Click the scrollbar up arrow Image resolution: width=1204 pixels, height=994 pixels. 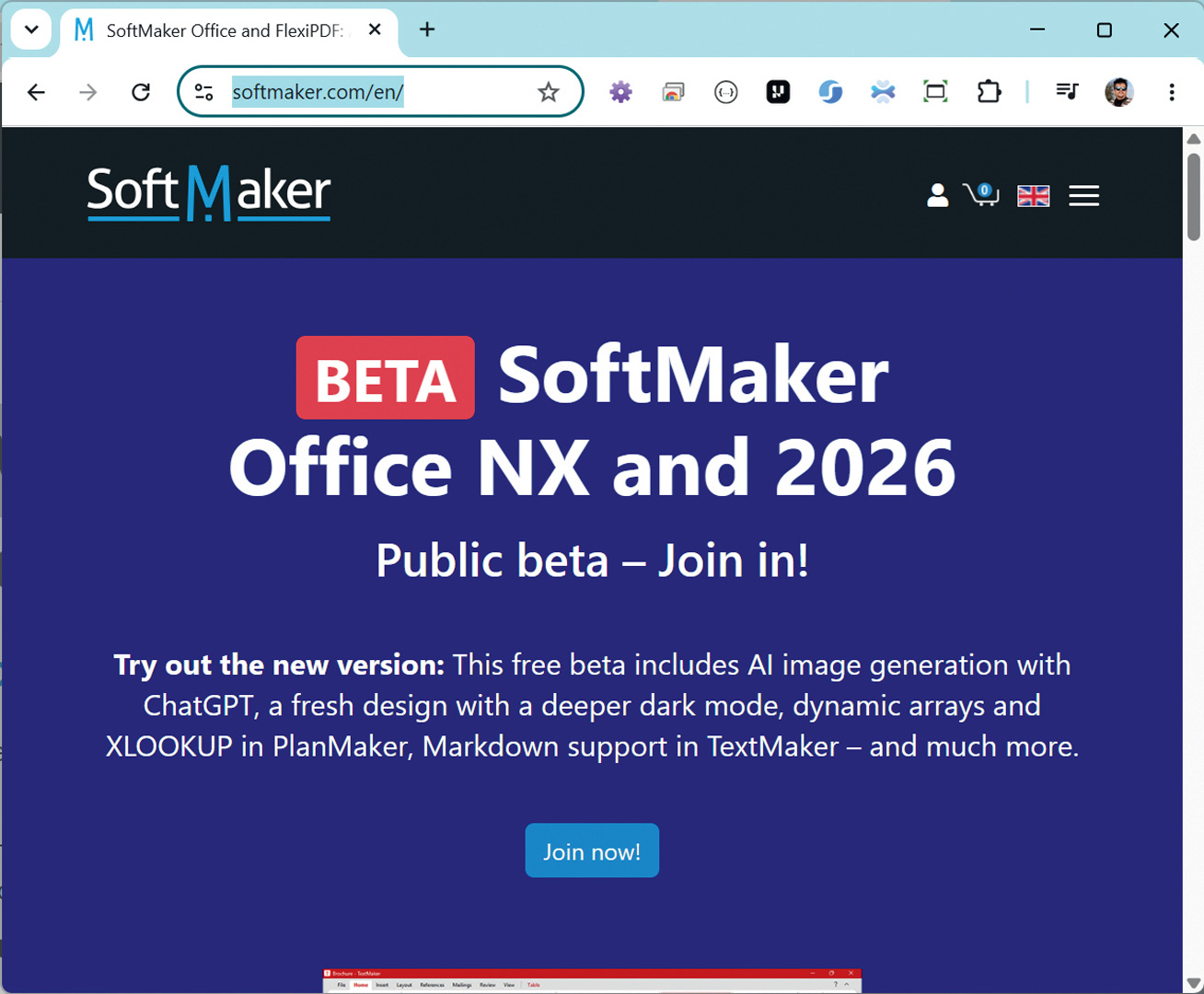click(1194, 138)
